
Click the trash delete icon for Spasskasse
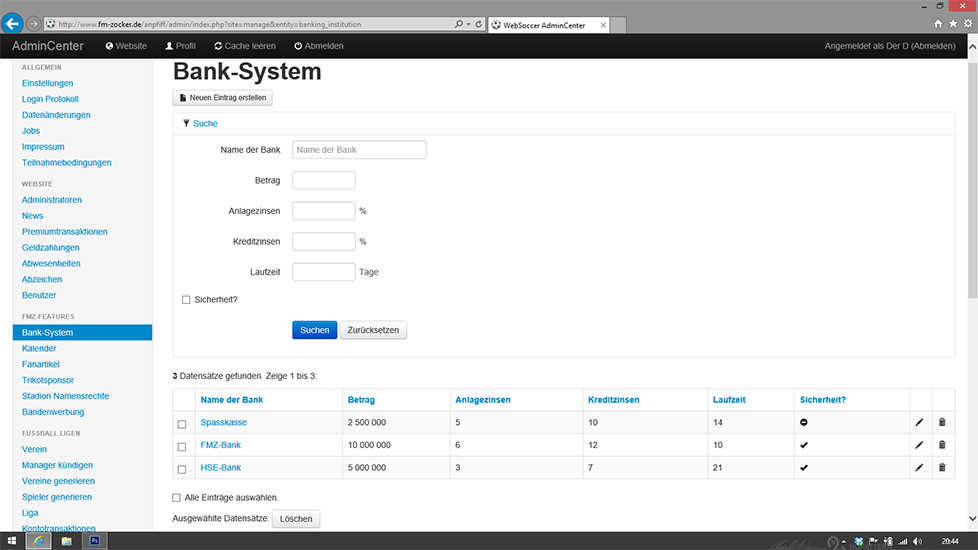(x=941, y=422)
